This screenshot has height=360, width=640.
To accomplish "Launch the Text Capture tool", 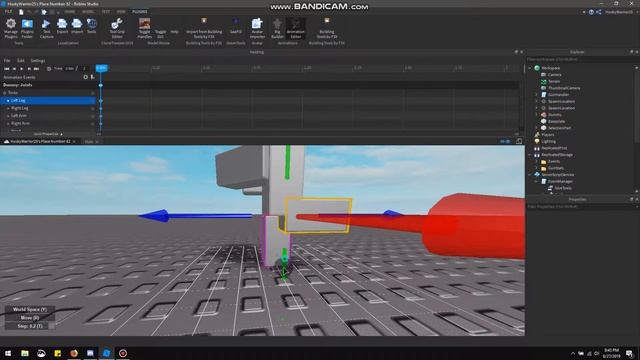I will [x=47, y=28].
